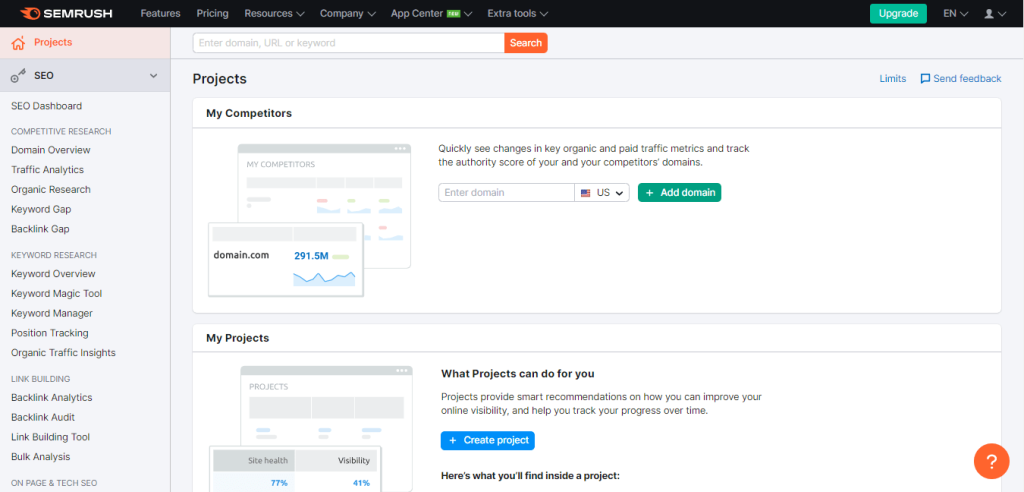Image resolution: width=1024 pixels, height=492 pixels.
Task: Open Domain Overview
Action: [x=51, y=150]
